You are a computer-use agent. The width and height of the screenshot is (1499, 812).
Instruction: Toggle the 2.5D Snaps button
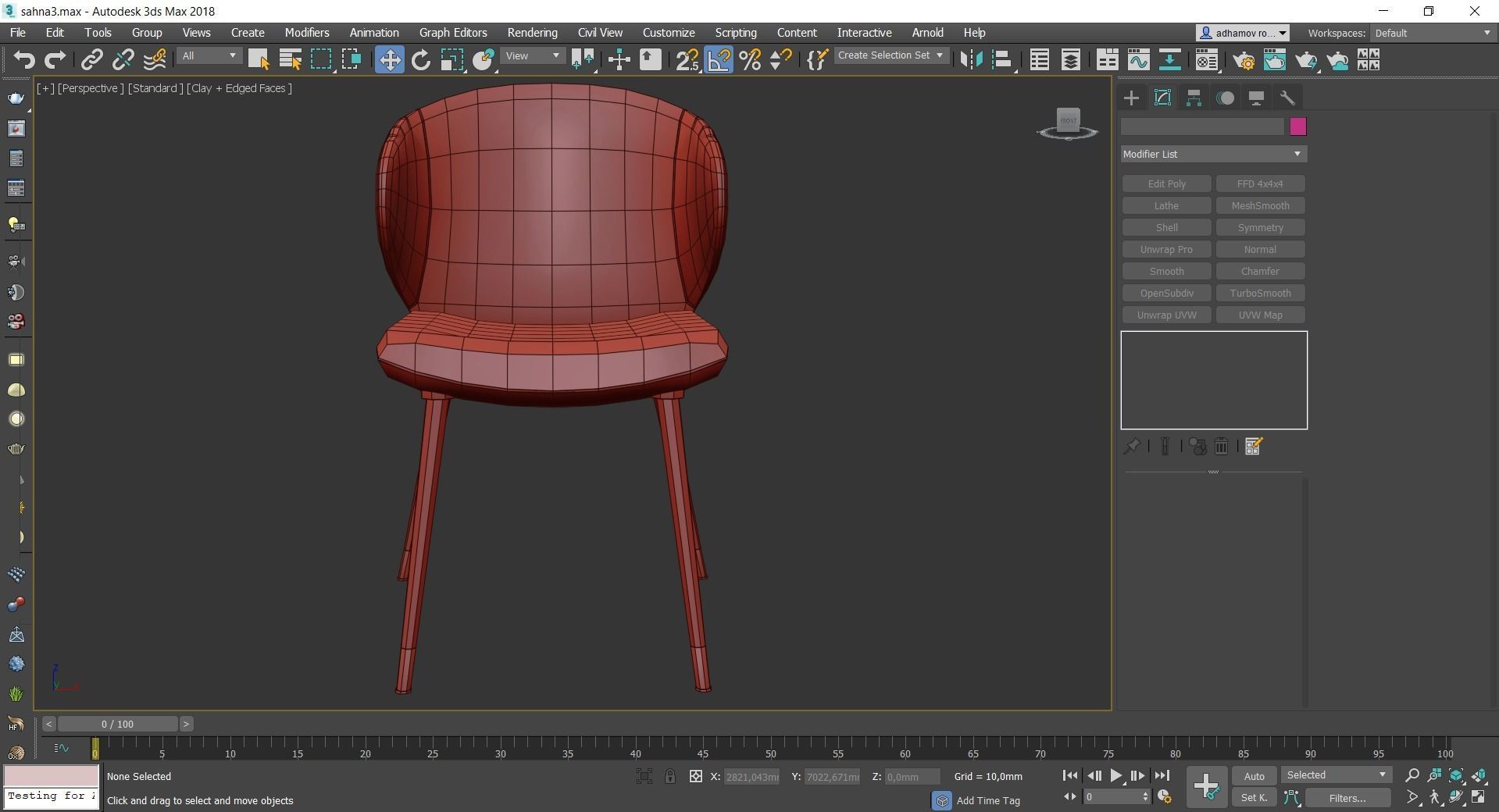[x=687, y=59]
